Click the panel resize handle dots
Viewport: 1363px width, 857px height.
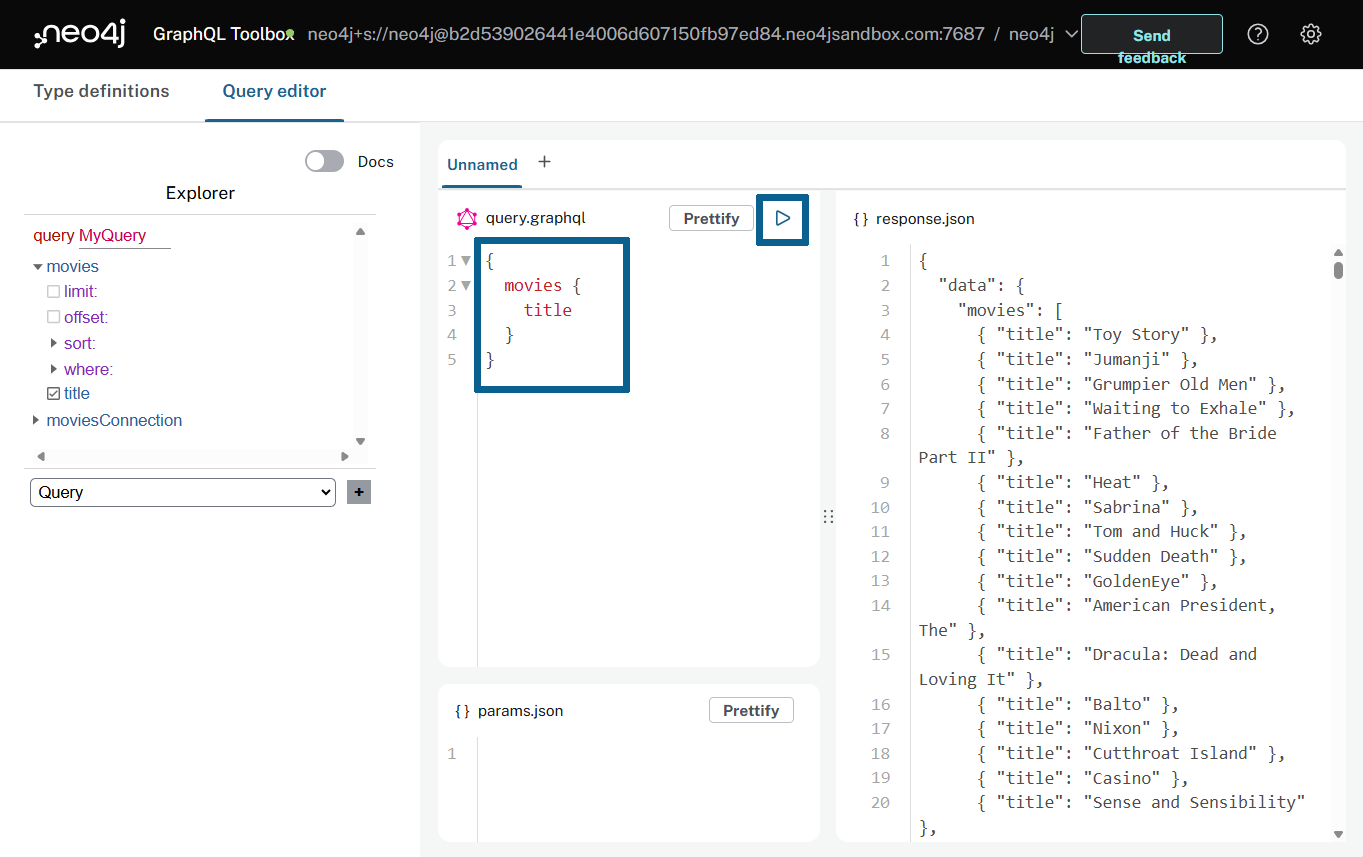pyautogui.click(x=828, y=516)
